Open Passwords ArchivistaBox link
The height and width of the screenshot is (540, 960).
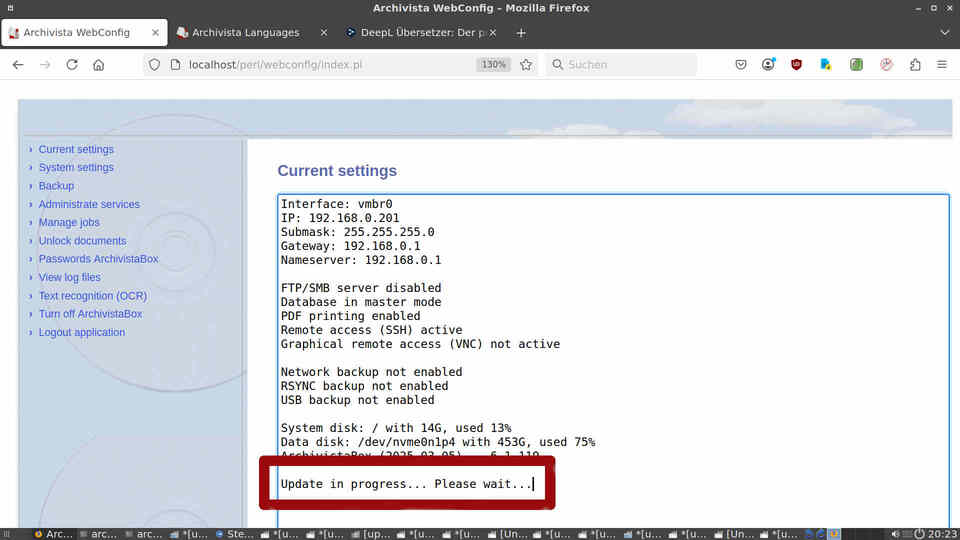click(99, 259)
